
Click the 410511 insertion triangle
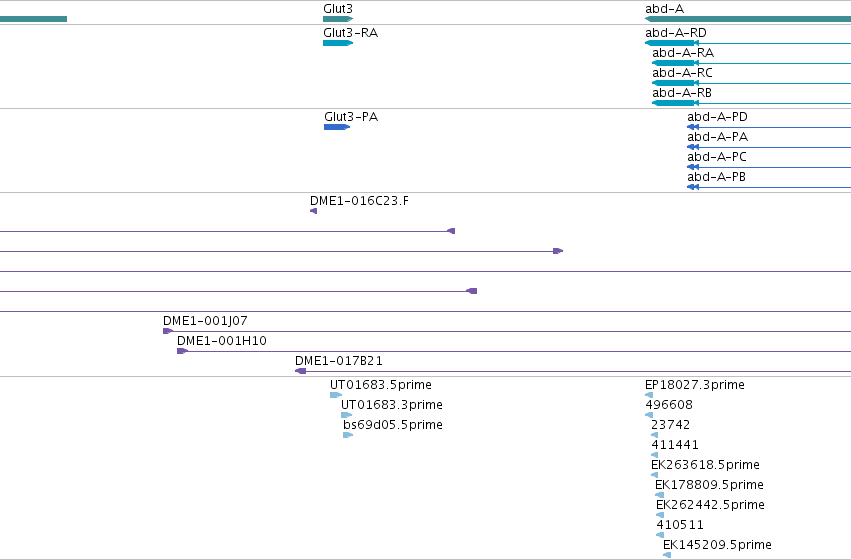(659, 536)
